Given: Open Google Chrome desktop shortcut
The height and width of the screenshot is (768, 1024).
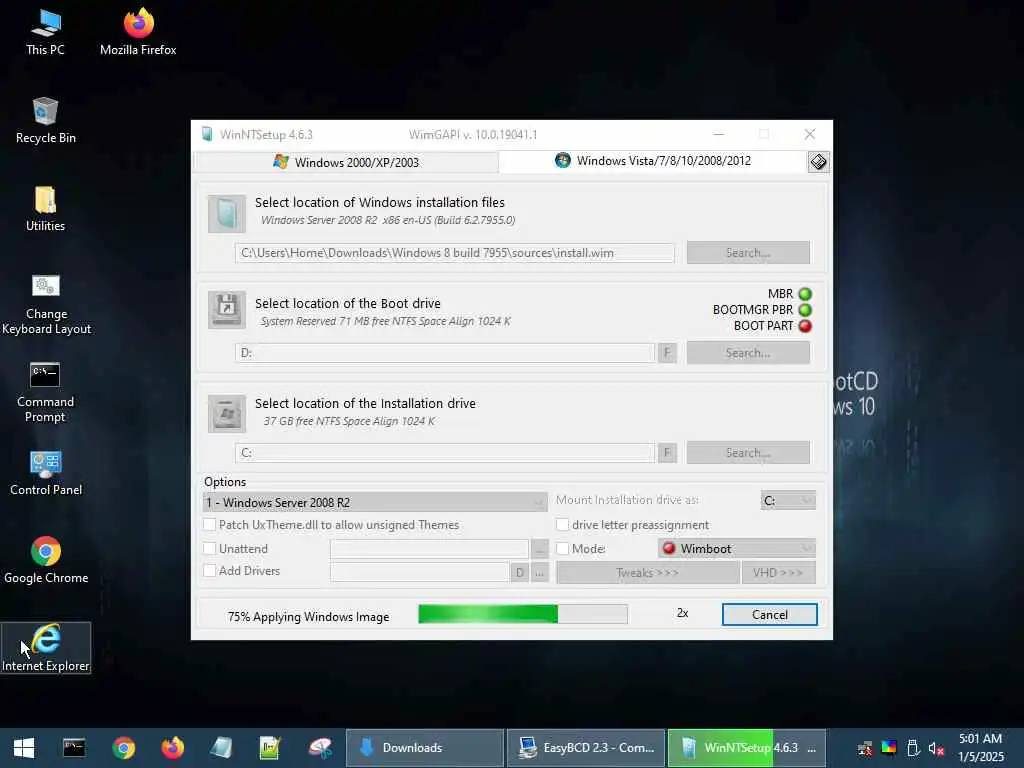Looking at the screenshot, I should 46,560.
